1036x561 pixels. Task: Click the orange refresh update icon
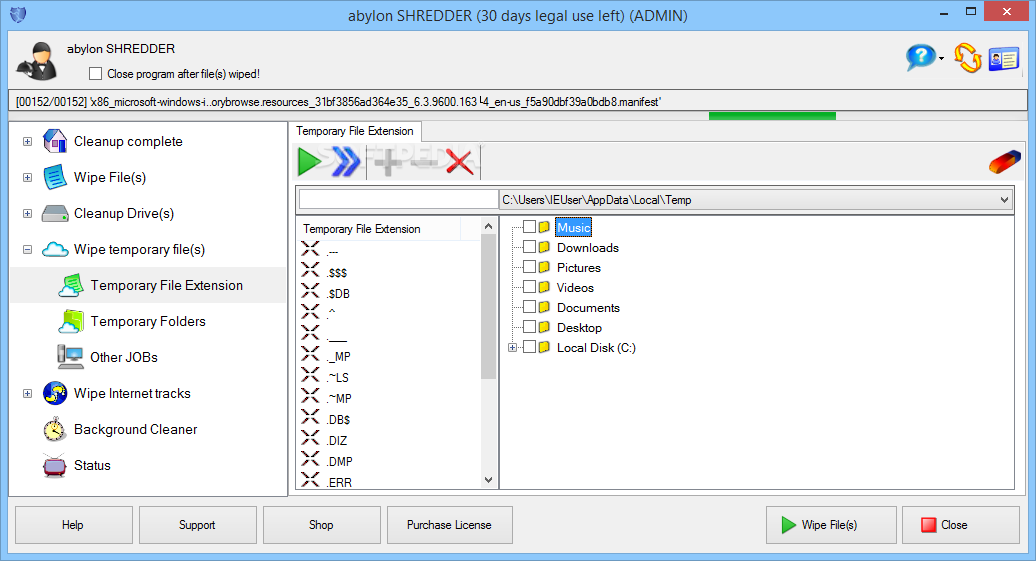967,58
